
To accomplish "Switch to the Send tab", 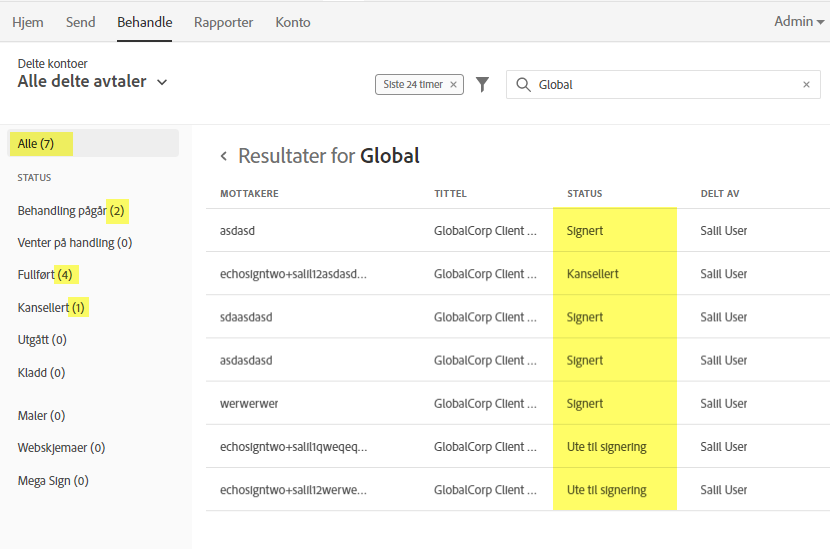I will click(81, 22).
